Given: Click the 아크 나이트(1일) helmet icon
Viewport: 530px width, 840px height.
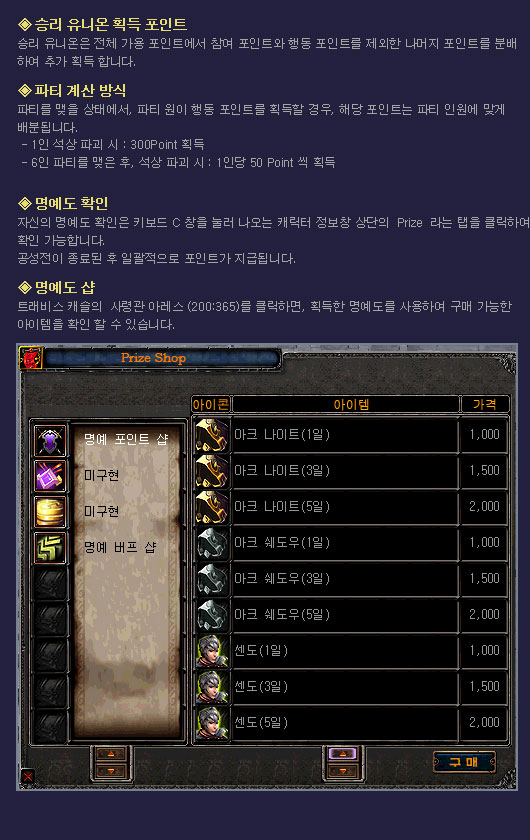Looking at the screenshot, I should point(212,435).
